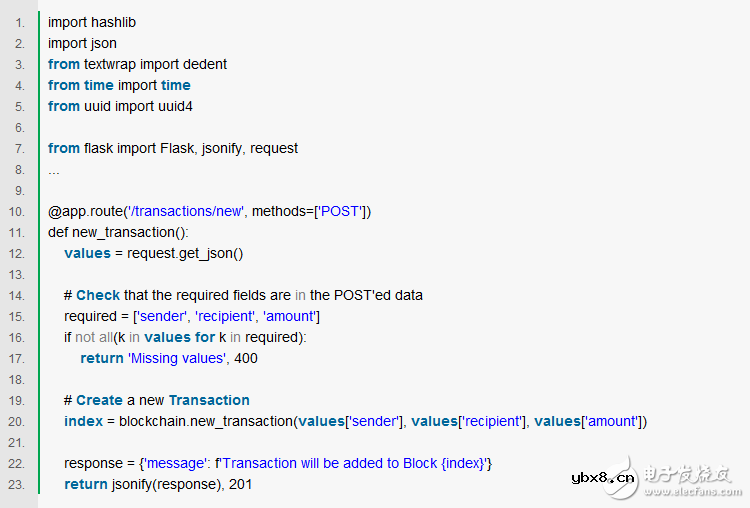Click the 'Transaction will be added to Block' string

click(x=335, y=463)
